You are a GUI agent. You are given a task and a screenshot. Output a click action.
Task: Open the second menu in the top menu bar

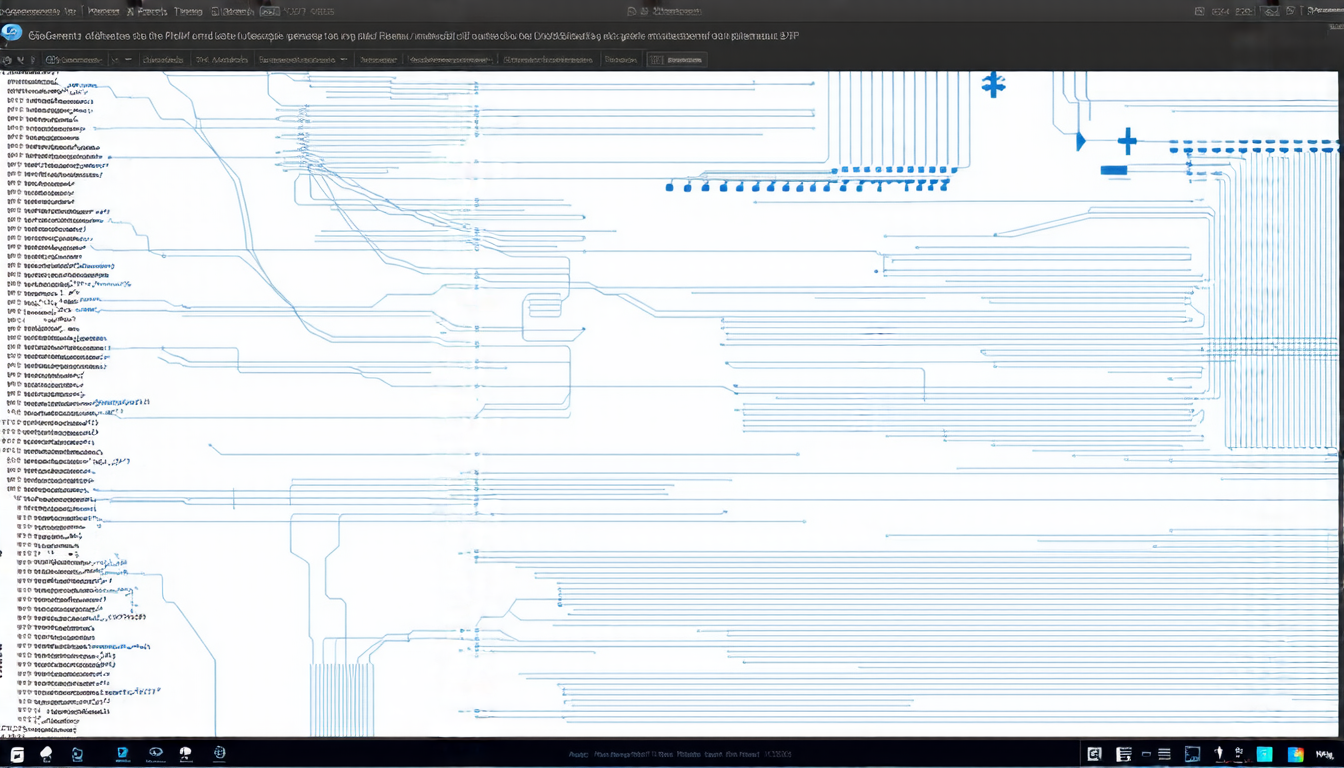(x=103, y=12)
